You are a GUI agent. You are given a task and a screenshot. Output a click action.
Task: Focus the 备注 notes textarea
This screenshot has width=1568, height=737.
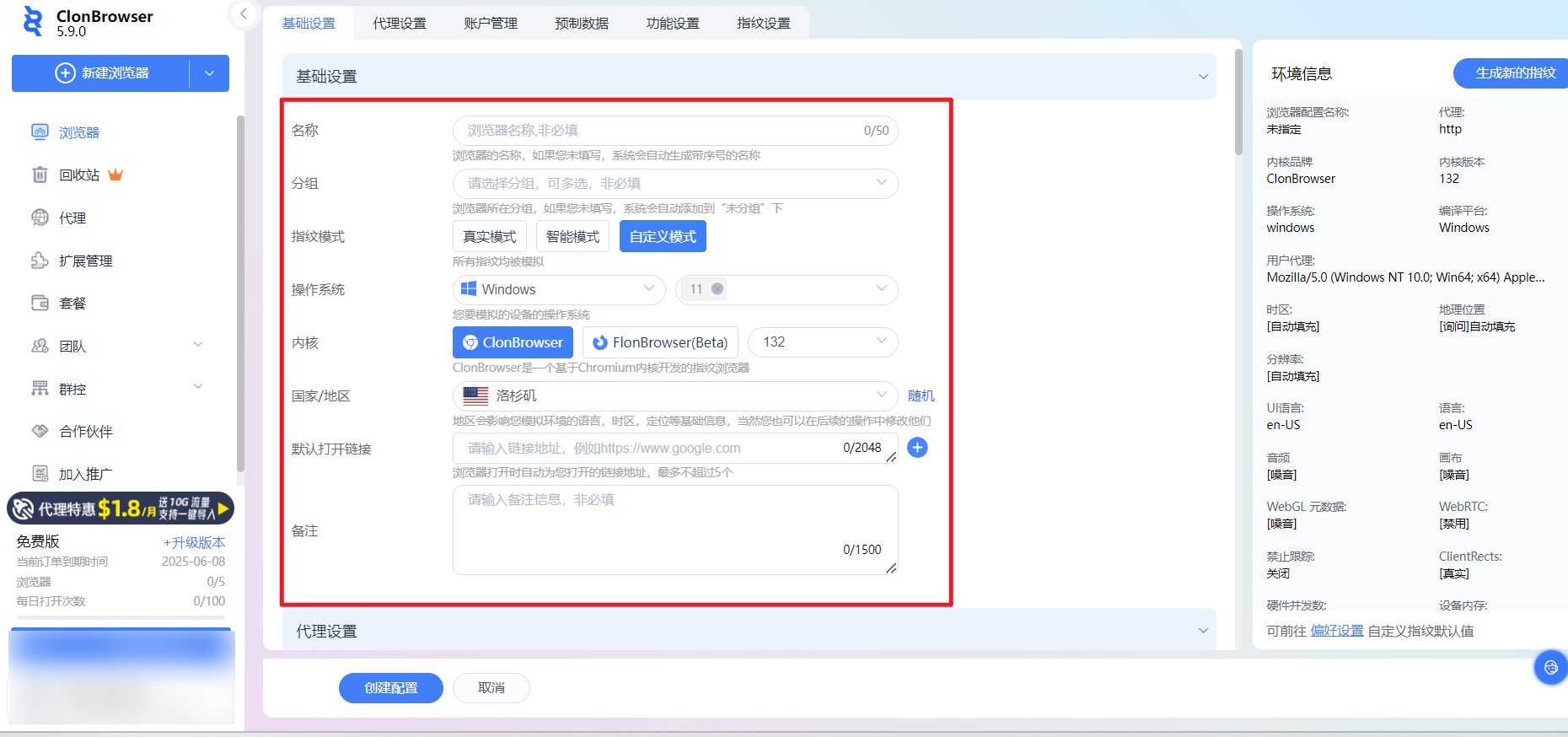675,530
